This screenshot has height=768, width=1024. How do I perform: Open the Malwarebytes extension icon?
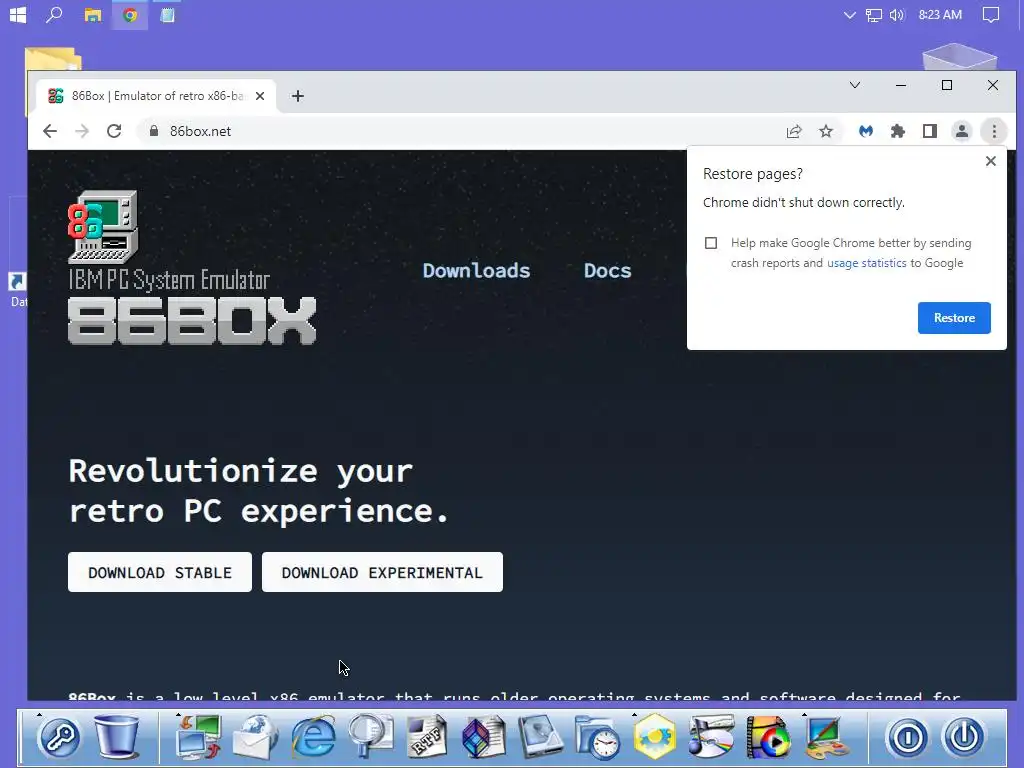click(x=866, y=131)
